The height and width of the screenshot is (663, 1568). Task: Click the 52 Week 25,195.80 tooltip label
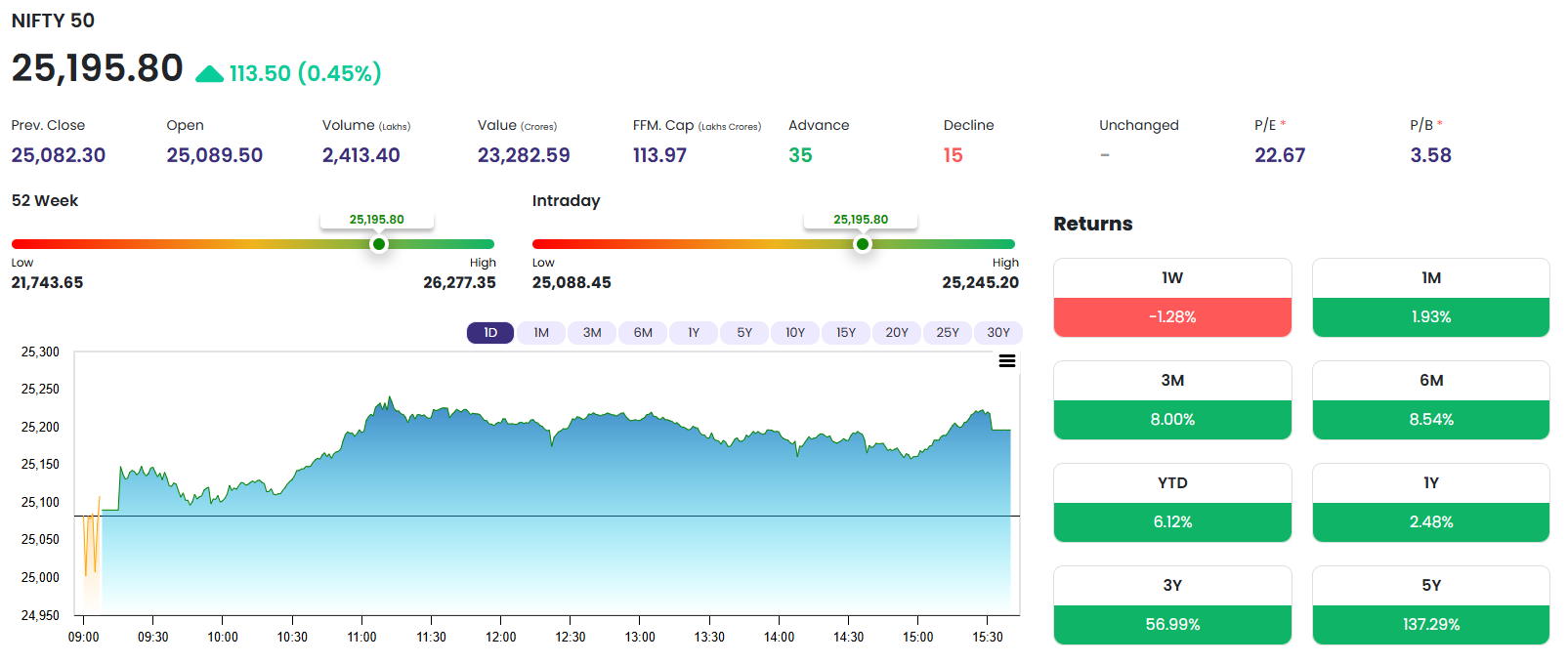(x=377, y=220)
